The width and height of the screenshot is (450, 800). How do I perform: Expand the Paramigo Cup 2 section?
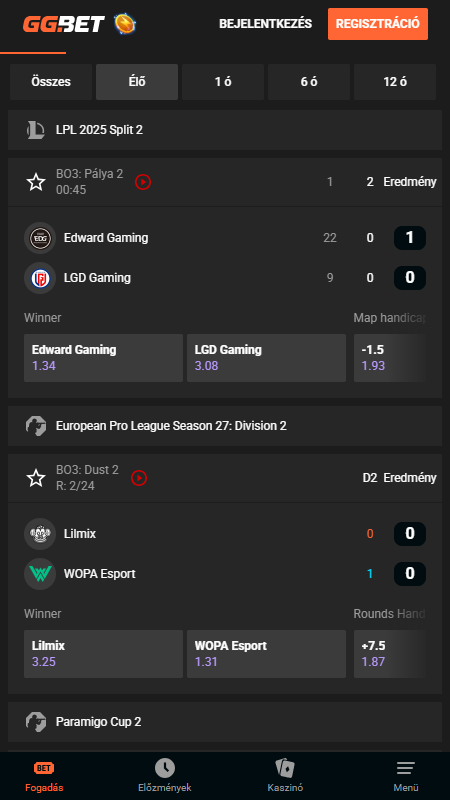click(224, 721)
